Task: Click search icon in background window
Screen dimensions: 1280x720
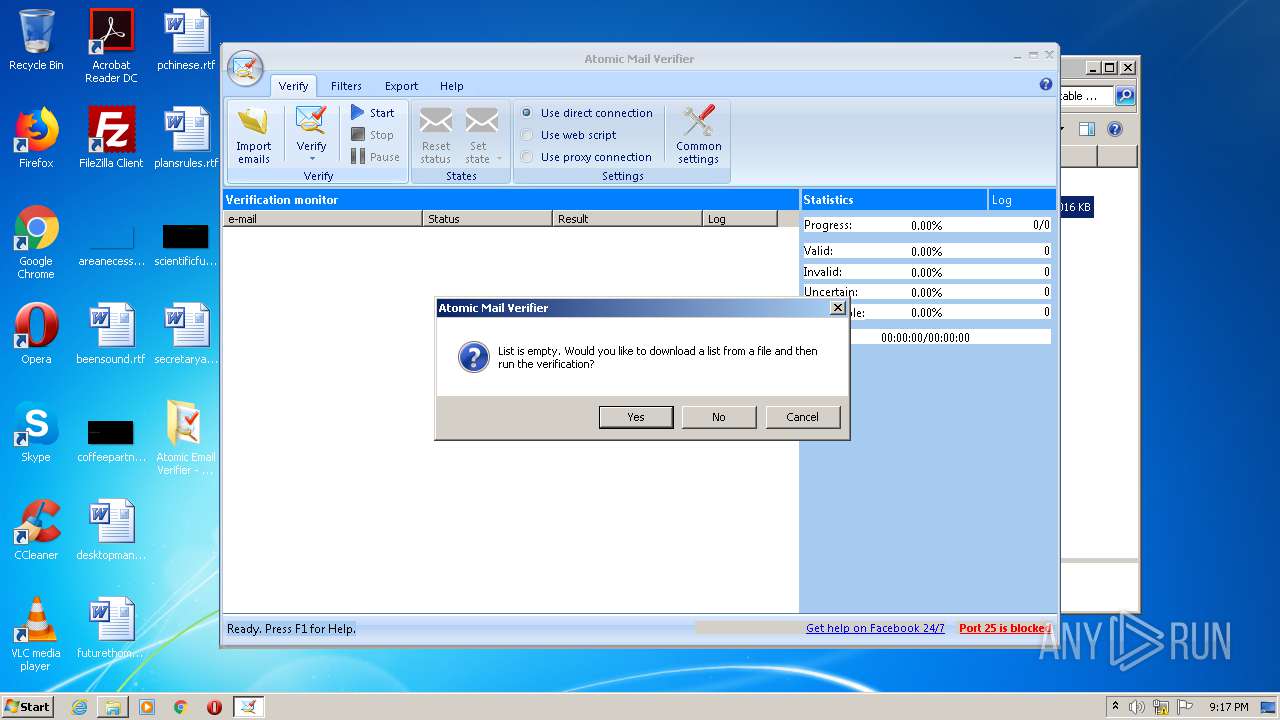Action: [x=1125, y=96]
